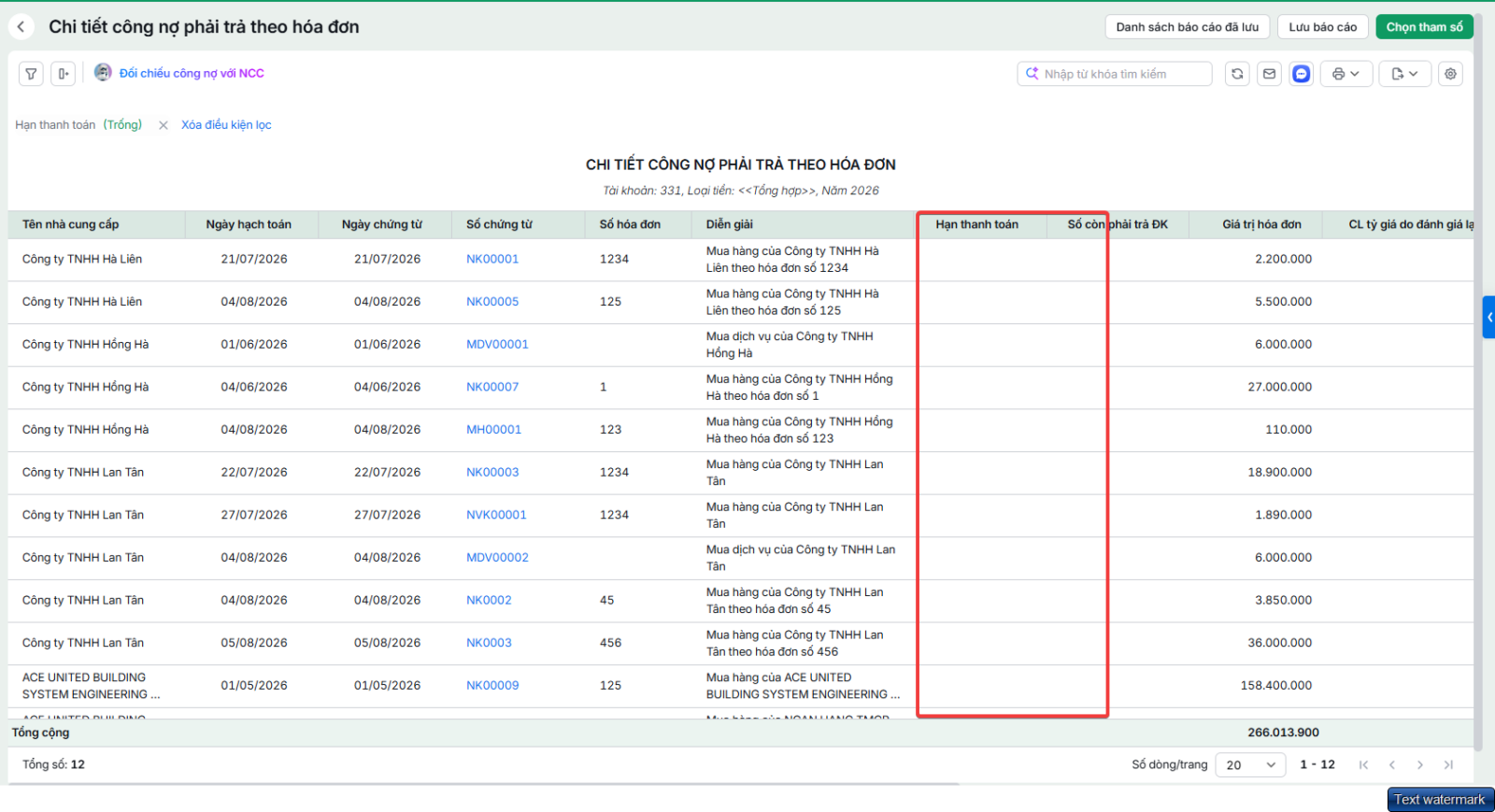Open voucher NK00001 link
The height and width of the screenshot is (812, 1495).
point(492,259)
